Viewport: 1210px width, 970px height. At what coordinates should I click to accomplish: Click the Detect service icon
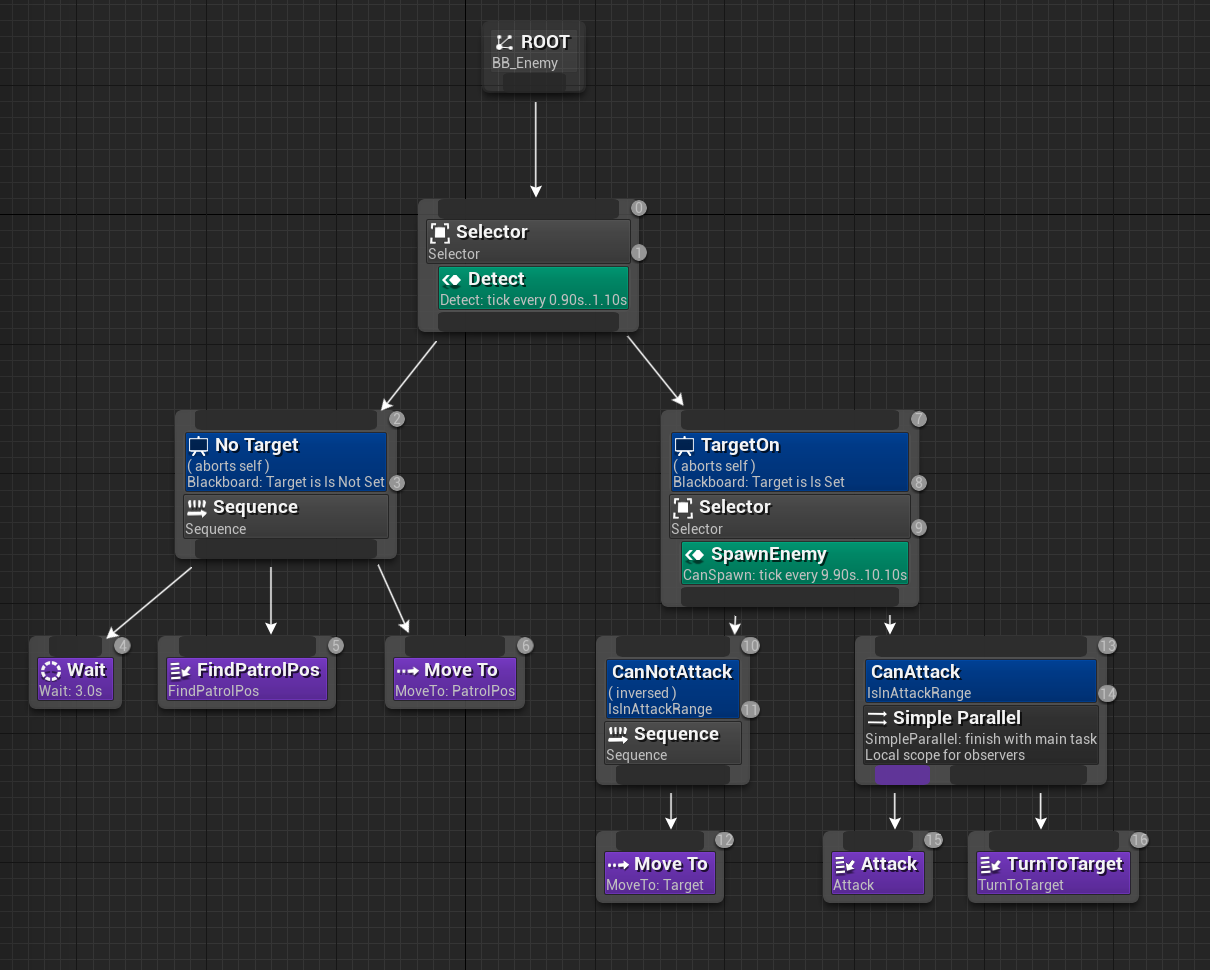tap(453, 280)
